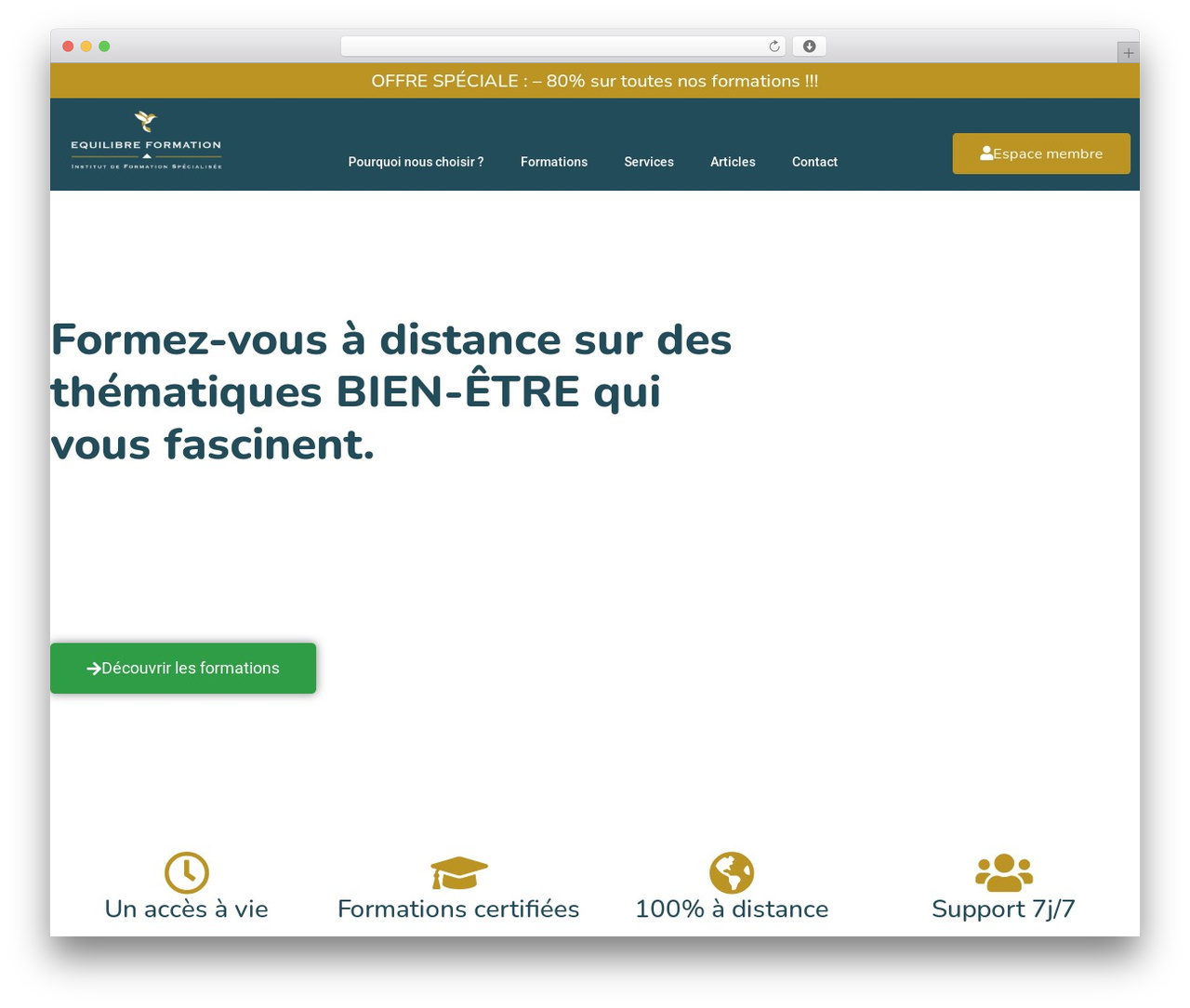
Task: Open the Services menu item
Action: click(x=649, y=162)
